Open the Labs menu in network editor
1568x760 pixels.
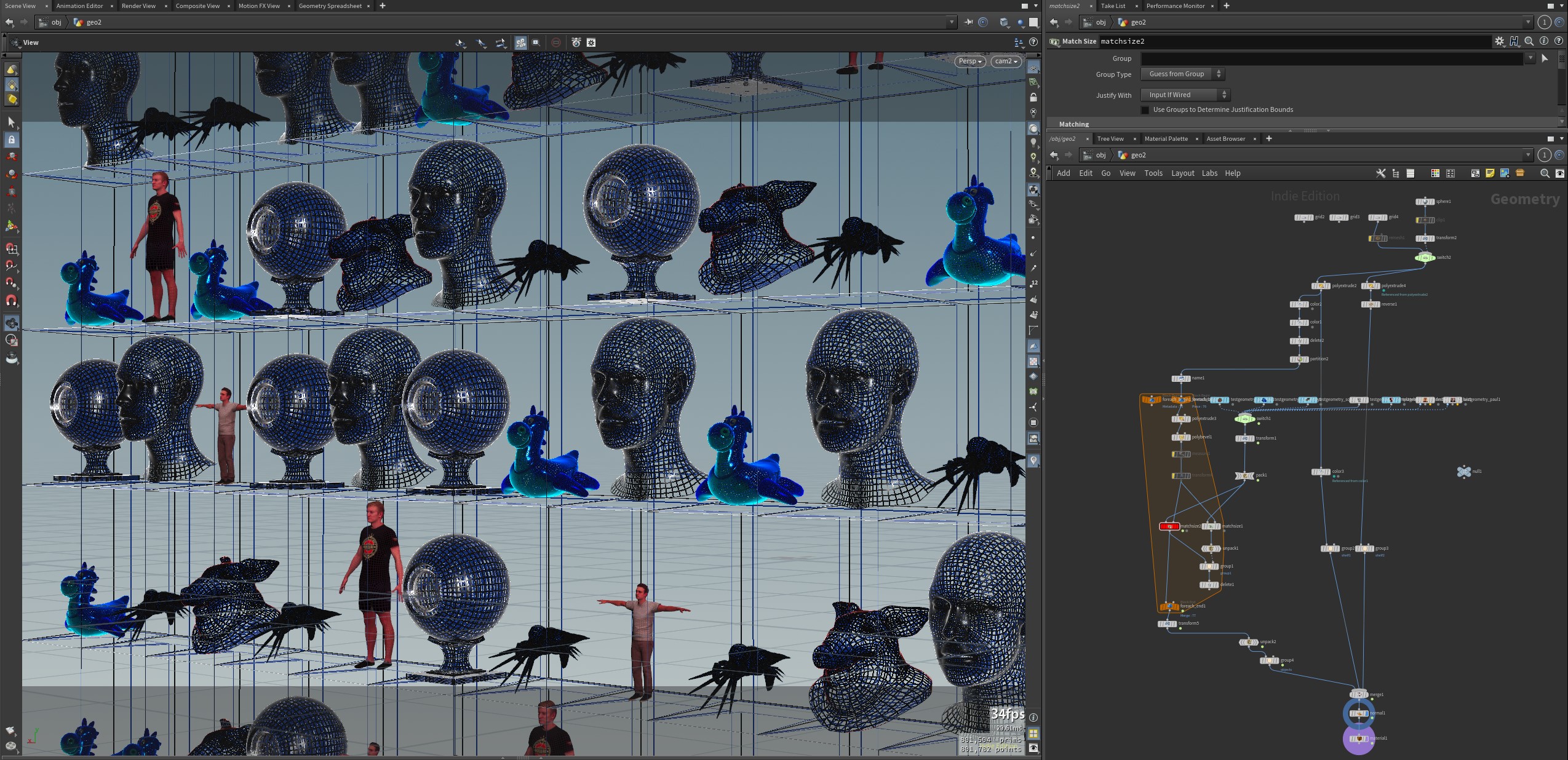(1209, 173)
